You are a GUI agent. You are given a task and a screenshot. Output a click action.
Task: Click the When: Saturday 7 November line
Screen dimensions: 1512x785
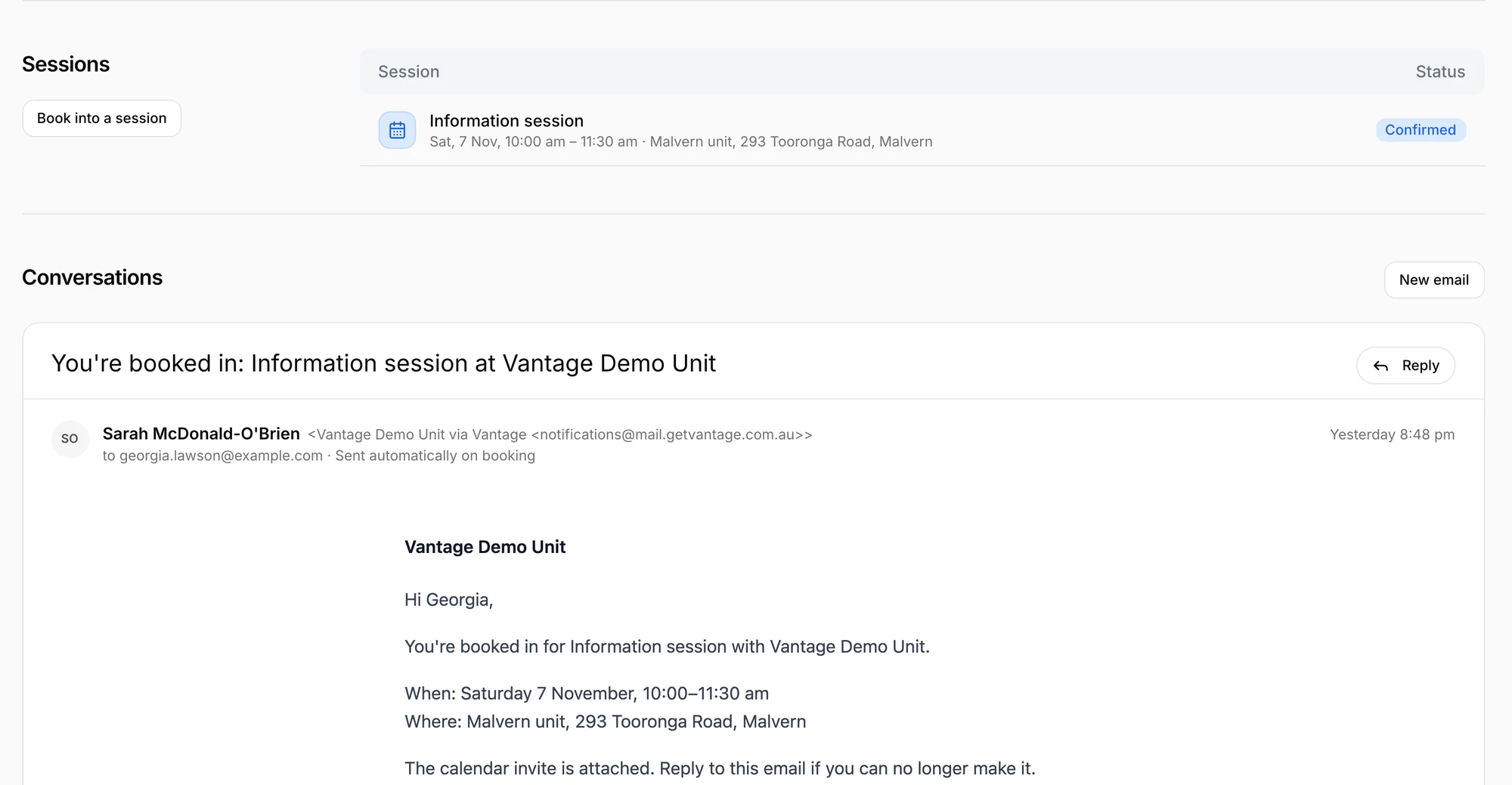pyautogui.click(x=587, y=694)
